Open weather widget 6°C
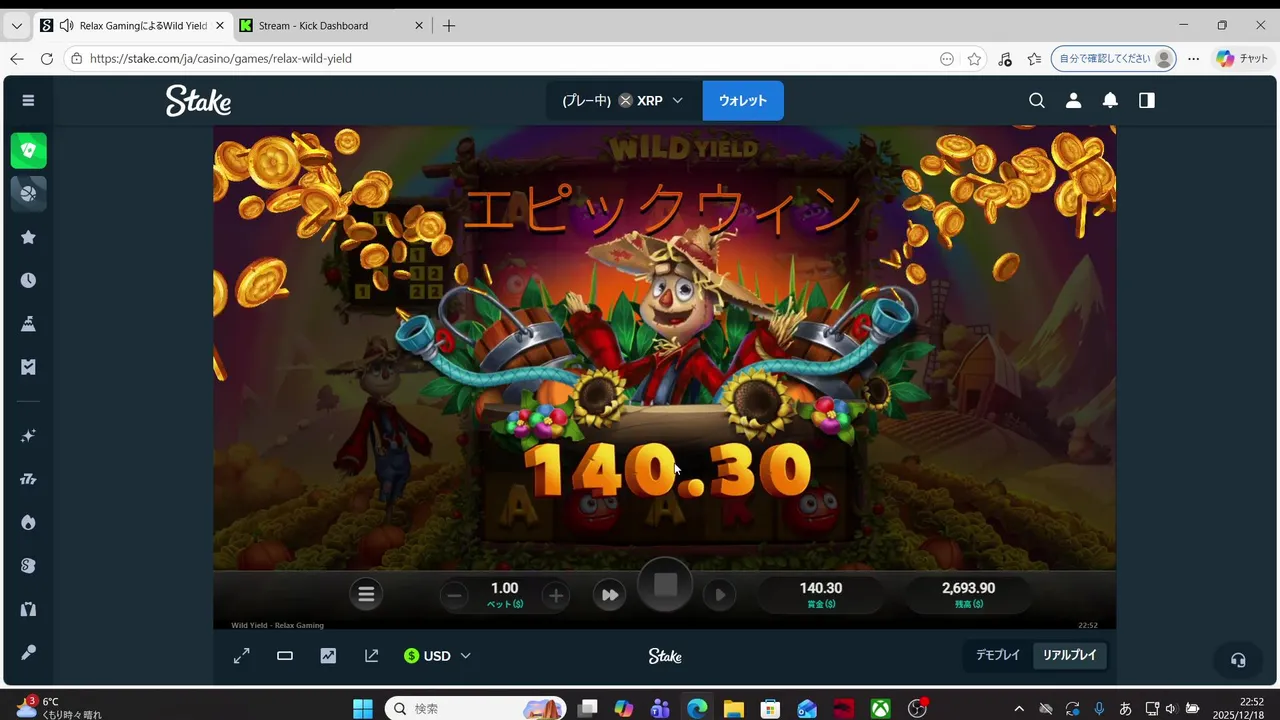 tap(58, 708)
